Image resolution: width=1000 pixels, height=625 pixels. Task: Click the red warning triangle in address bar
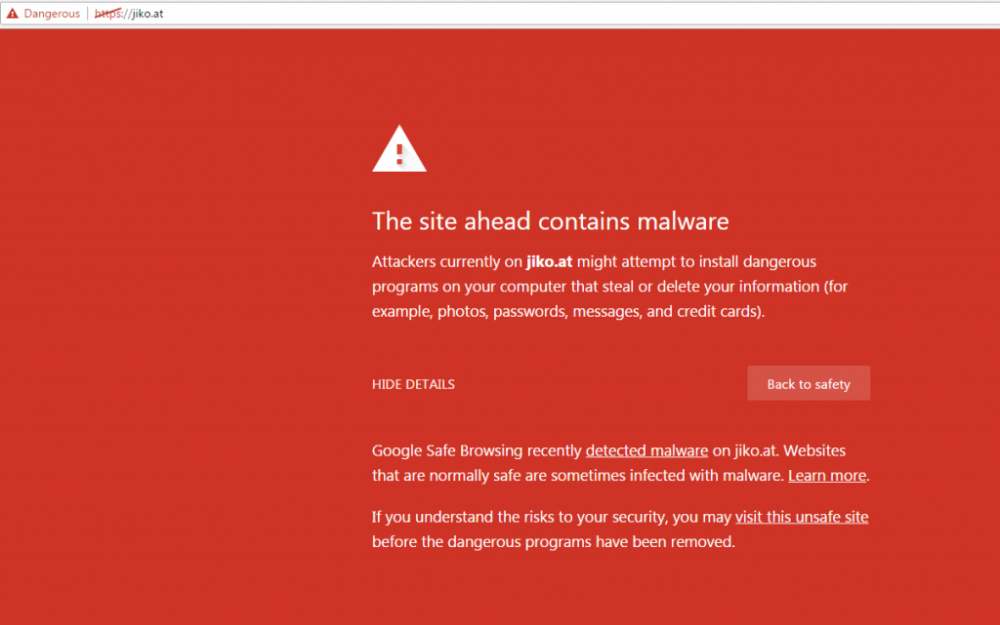coord(12,14)
